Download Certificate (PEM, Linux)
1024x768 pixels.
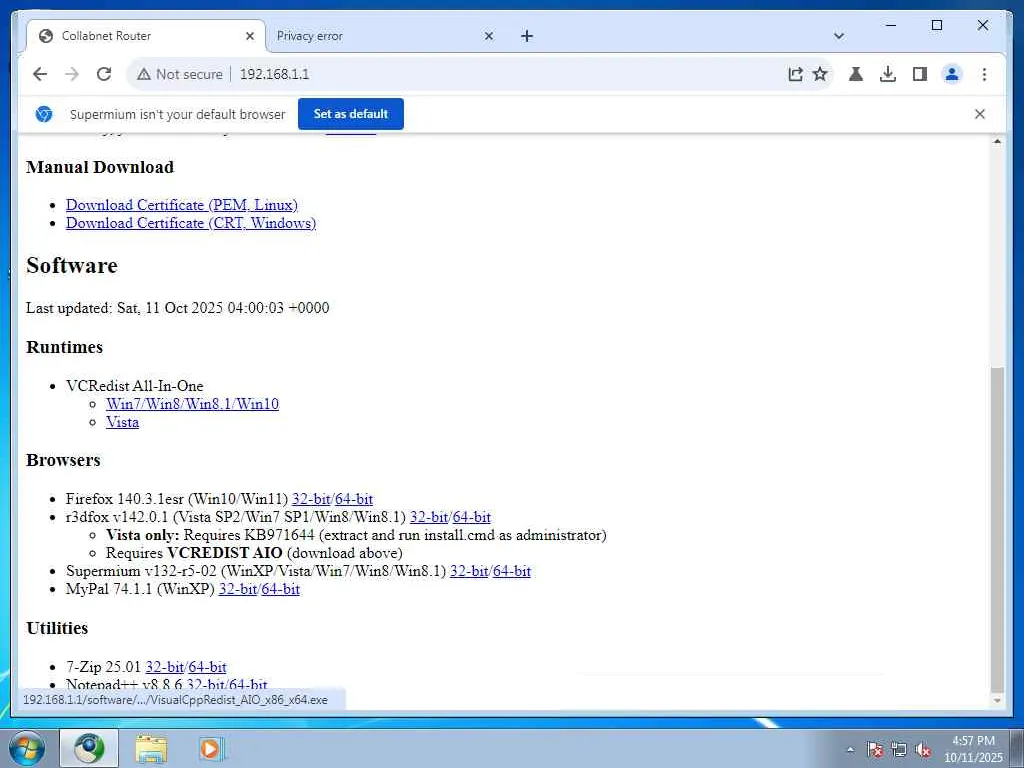182,205
